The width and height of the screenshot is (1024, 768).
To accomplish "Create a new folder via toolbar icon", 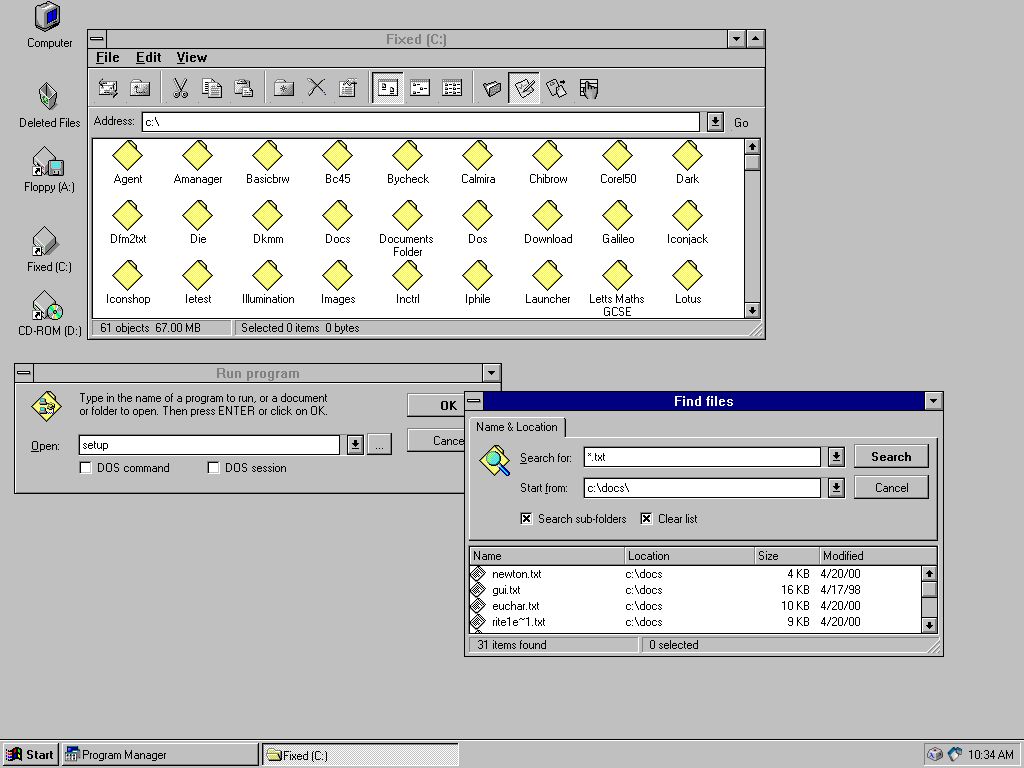I will pos(285,88).
